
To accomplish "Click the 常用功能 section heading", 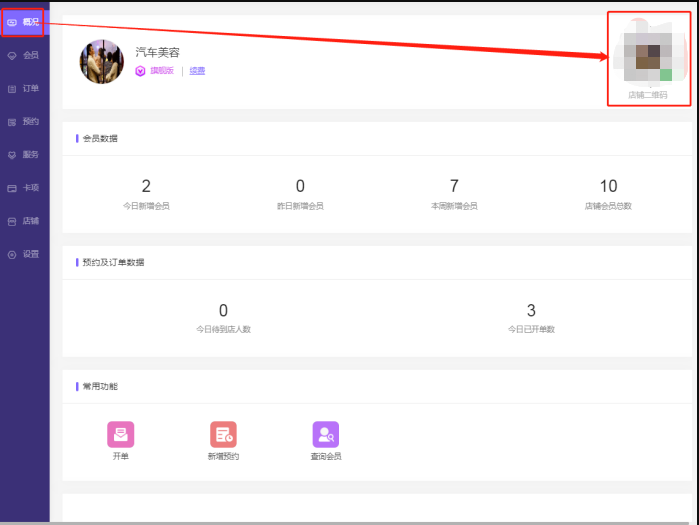I will point(100,386).
